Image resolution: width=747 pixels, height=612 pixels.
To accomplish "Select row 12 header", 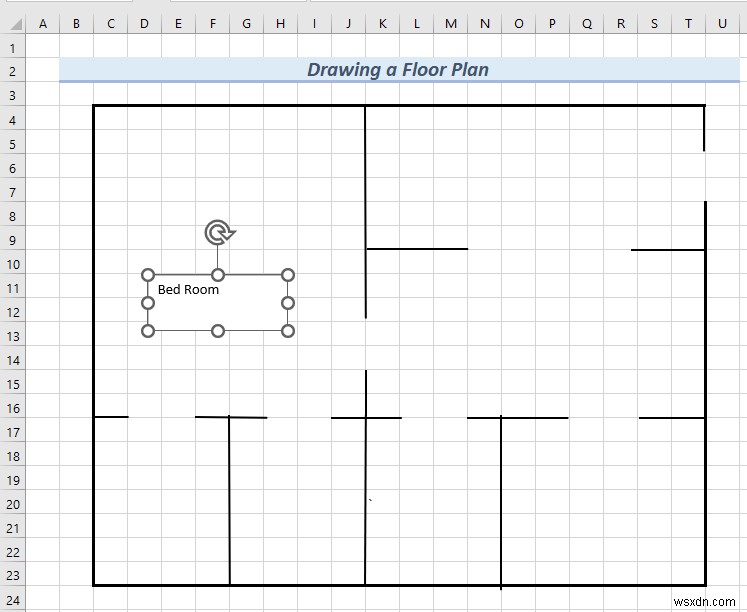I will [x=12, y=312].
